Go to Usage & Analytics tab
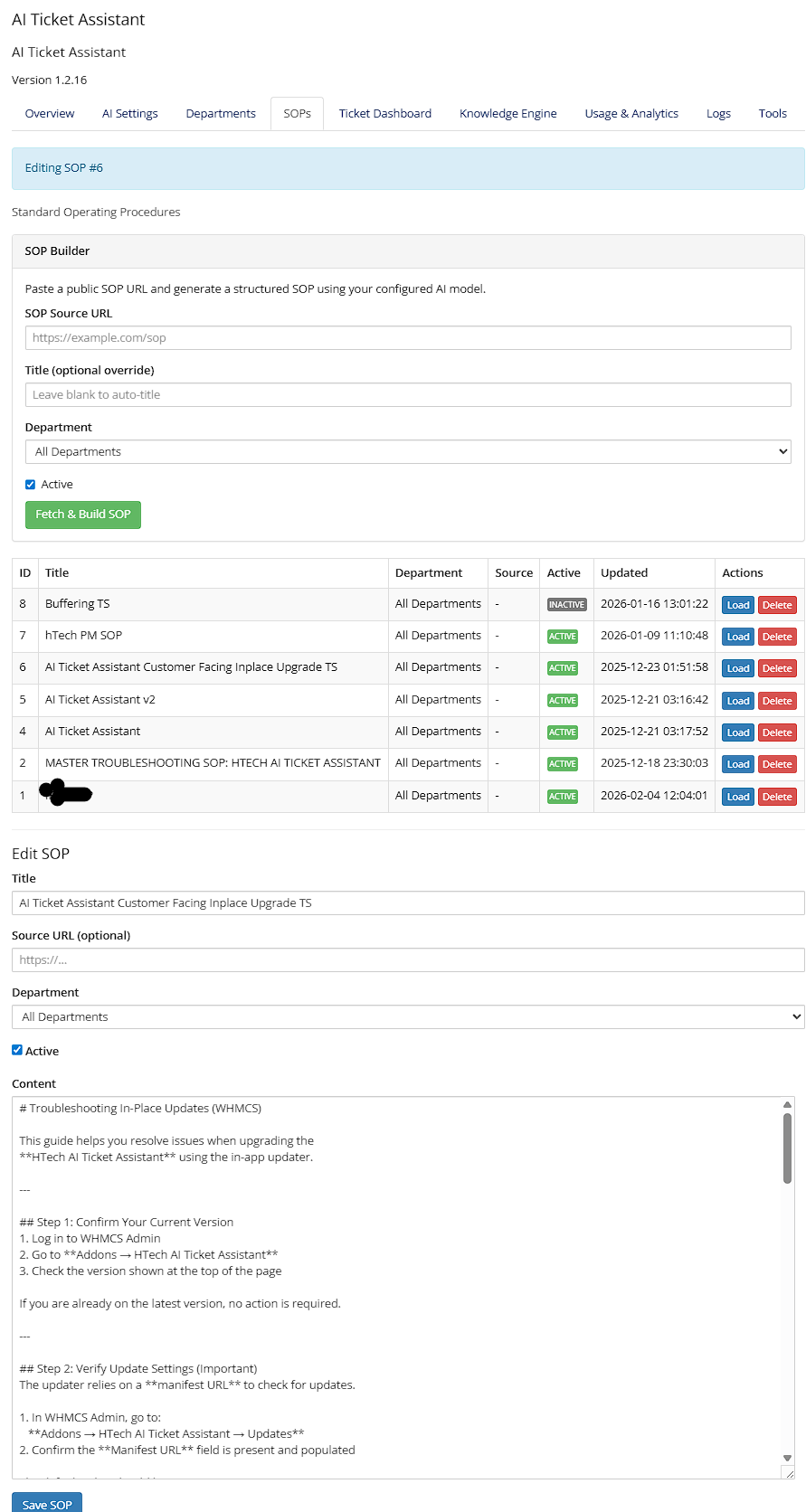806x1512 pixels. click(x=631, y=114)
